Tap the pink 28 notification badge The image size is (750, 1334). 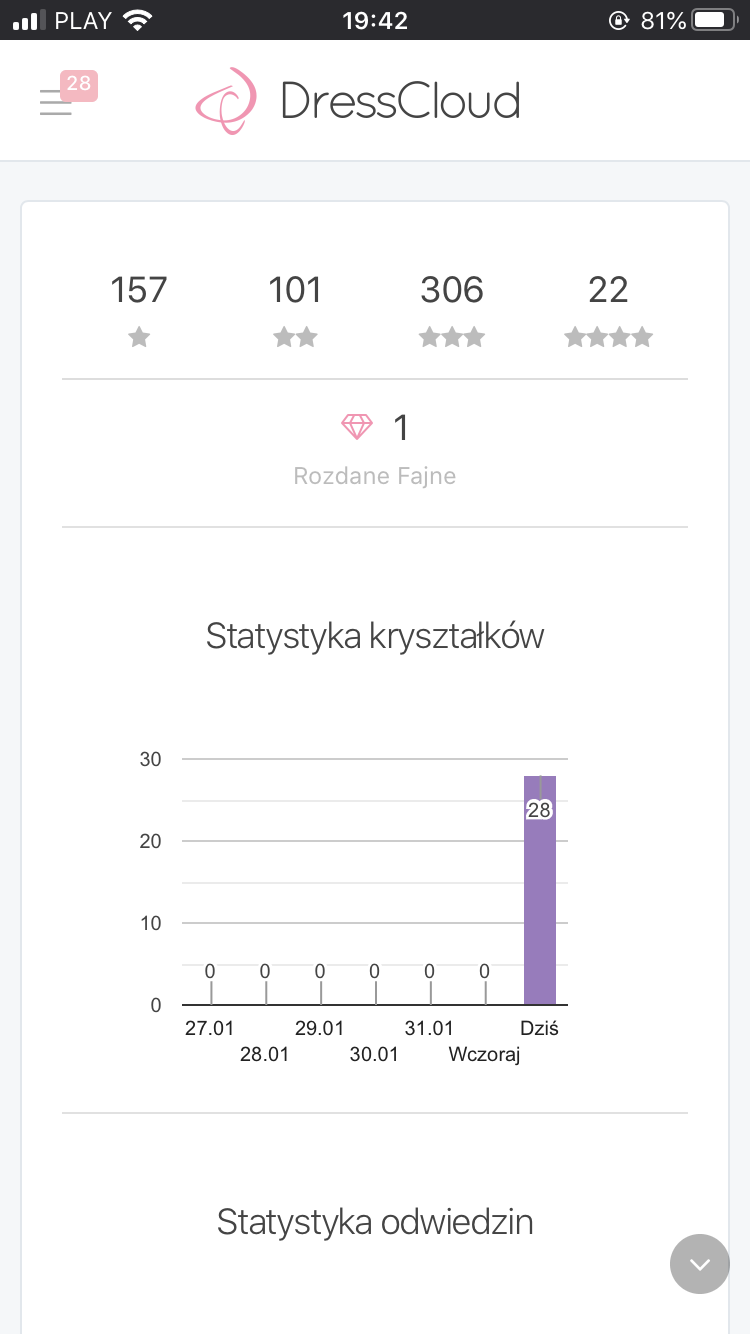[x=79, y=85]
